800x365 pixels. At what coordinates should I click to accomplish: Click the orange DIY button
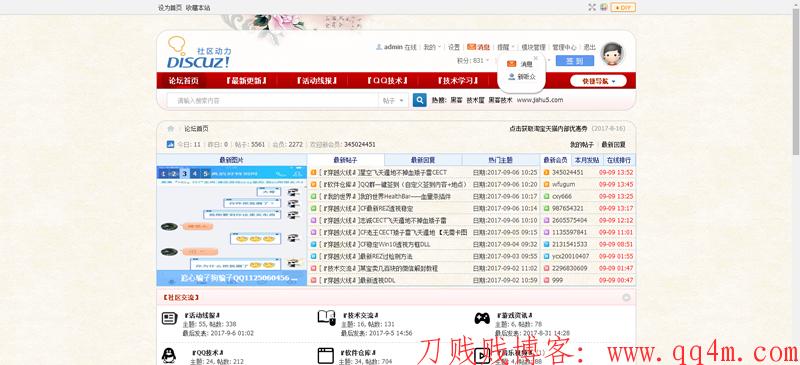[623, 7]
